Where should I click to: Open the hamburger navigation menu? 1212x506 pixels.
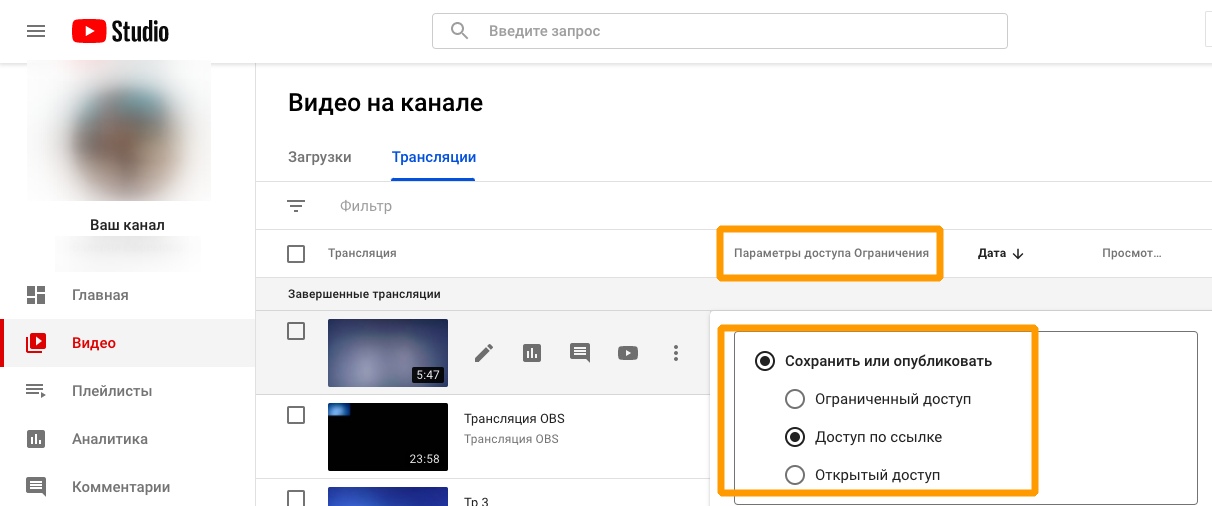36,31
